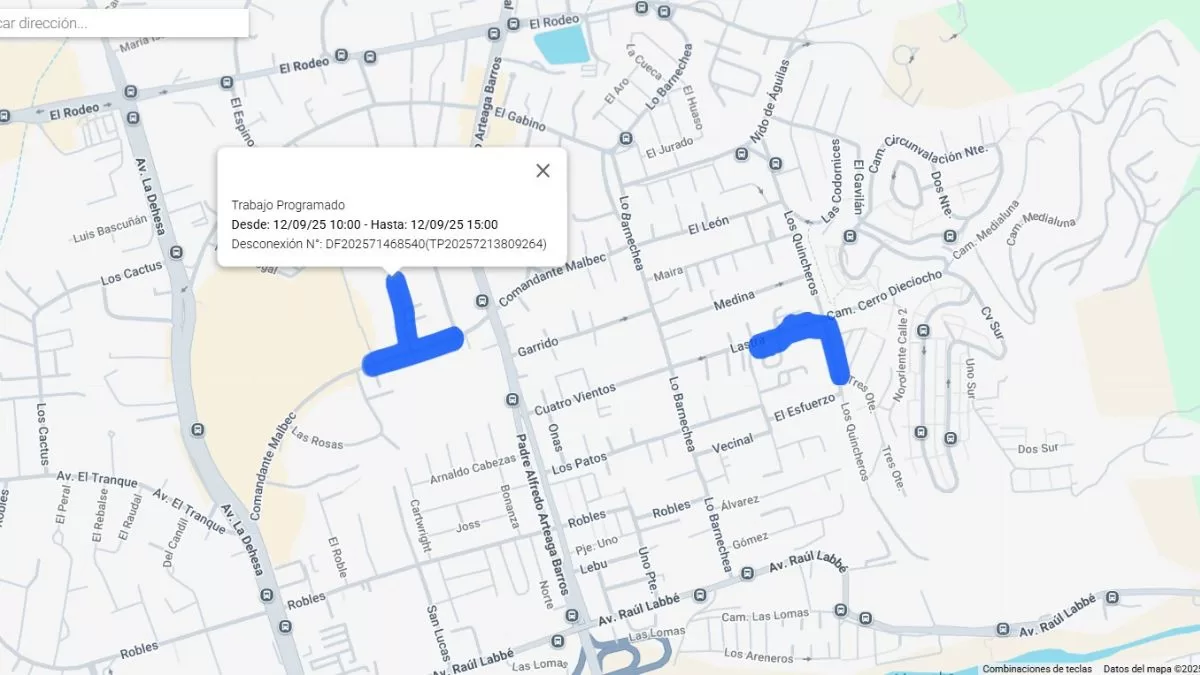
Task: Focus the address search box
Action: point(123,23)
